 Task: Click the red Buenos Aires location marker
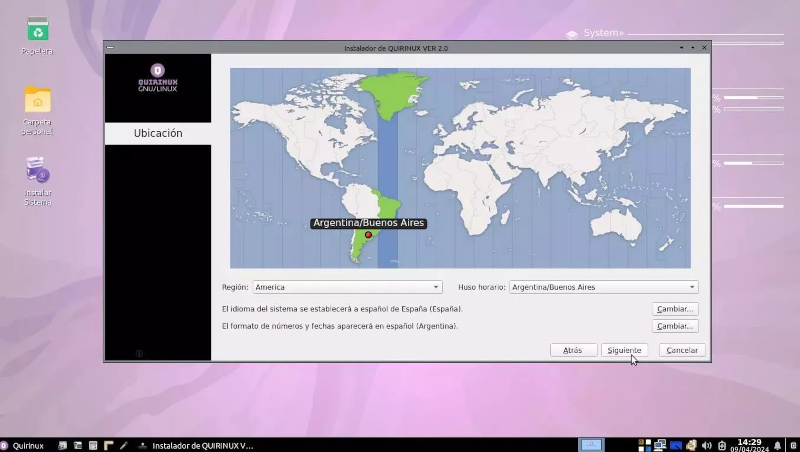coord(368,235)
